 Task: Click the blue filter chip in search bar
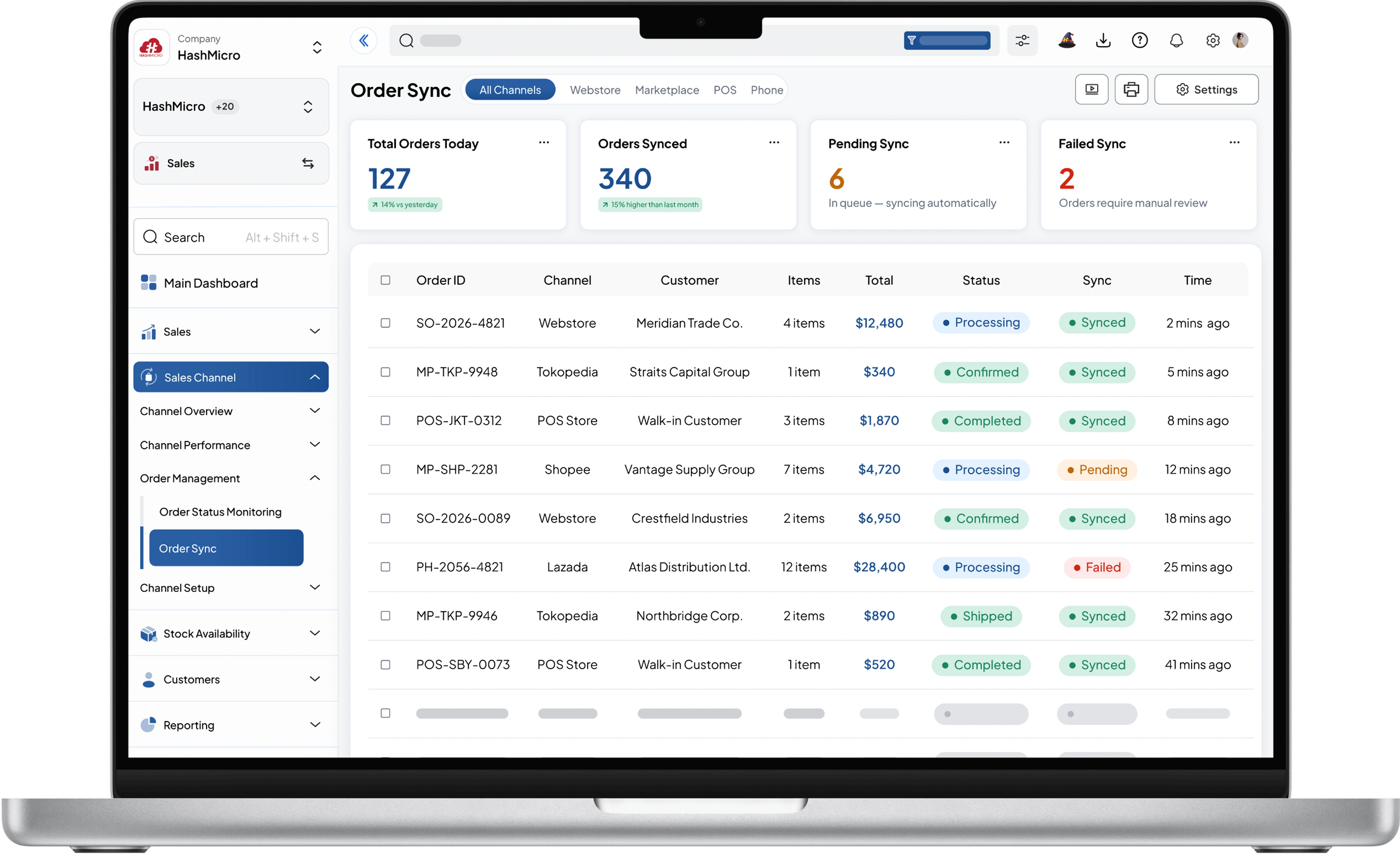[x=947, y=40]
